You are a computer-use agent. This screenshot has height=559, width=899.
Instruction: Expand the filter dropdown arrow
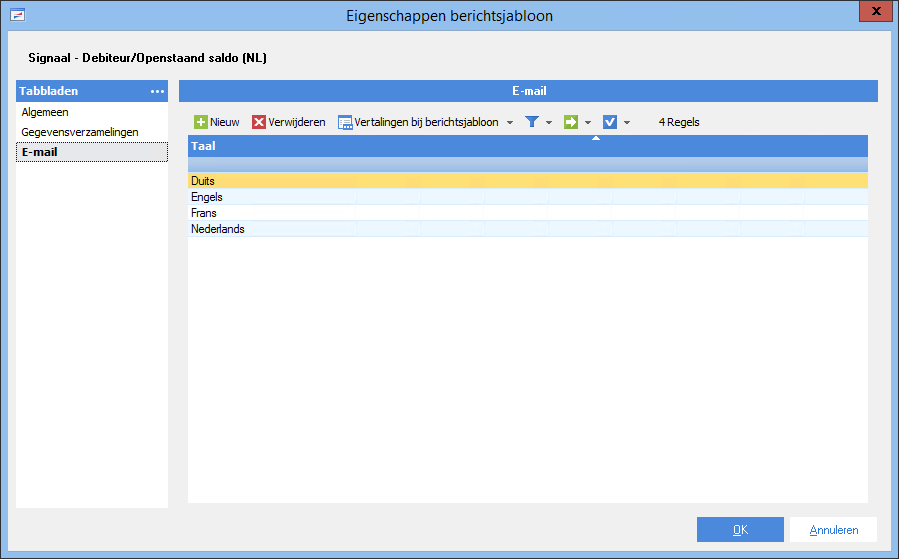point(549,123)
